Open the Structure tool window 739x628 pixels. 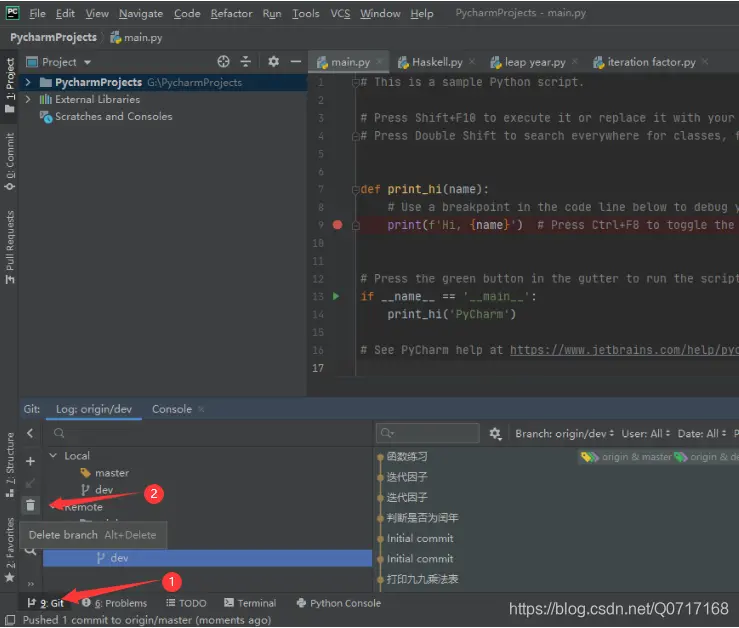9,465
